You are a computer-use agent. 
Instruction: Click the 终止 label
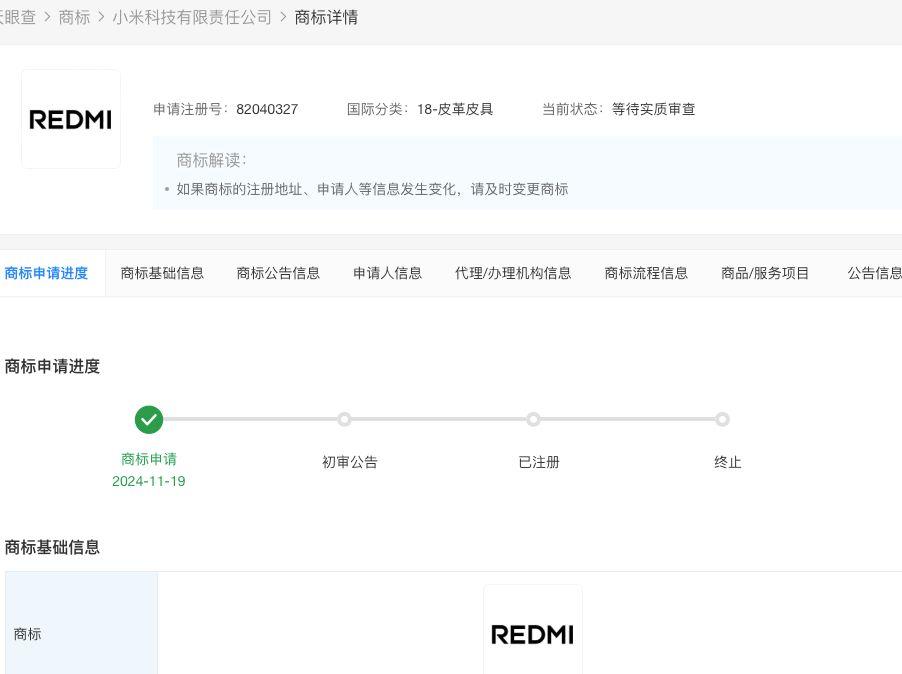tap(728, 462)
